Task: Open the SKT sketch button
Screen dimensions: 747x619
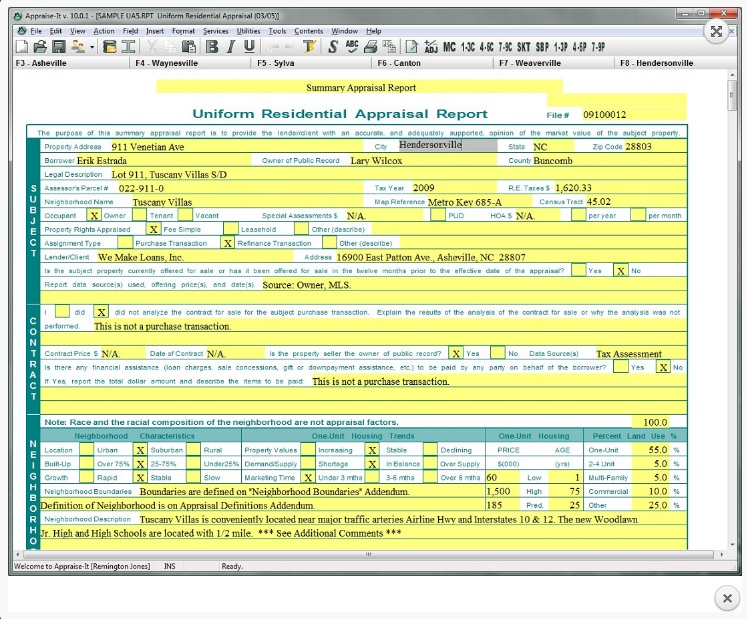Action: pyautogui.click(x=524, y=47)
